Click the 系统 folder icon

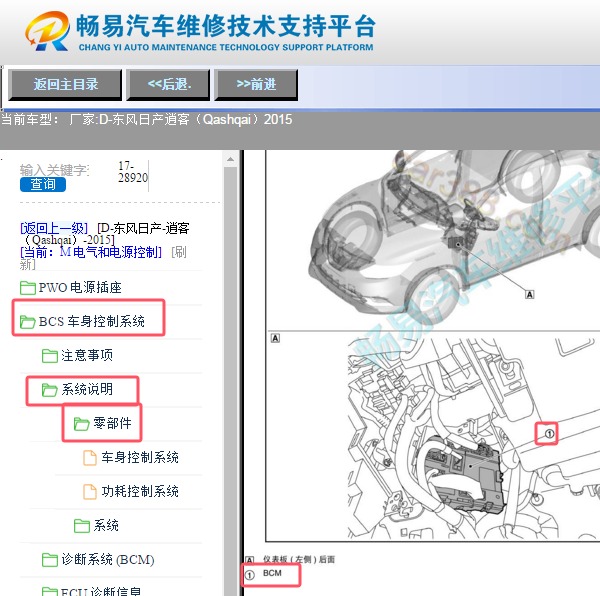(82, 526)
